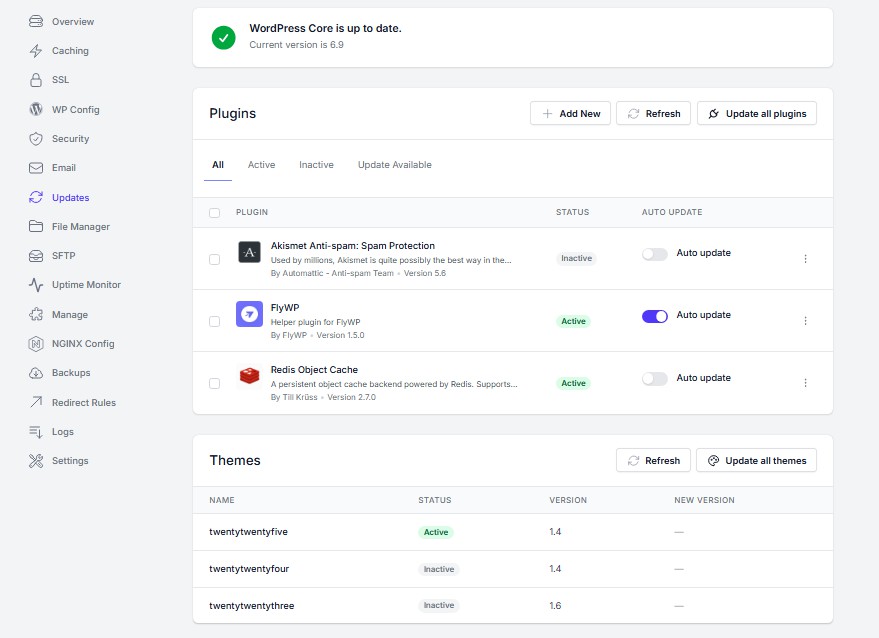Click the Redis Object Cache plugin title

tap(314, 369)
